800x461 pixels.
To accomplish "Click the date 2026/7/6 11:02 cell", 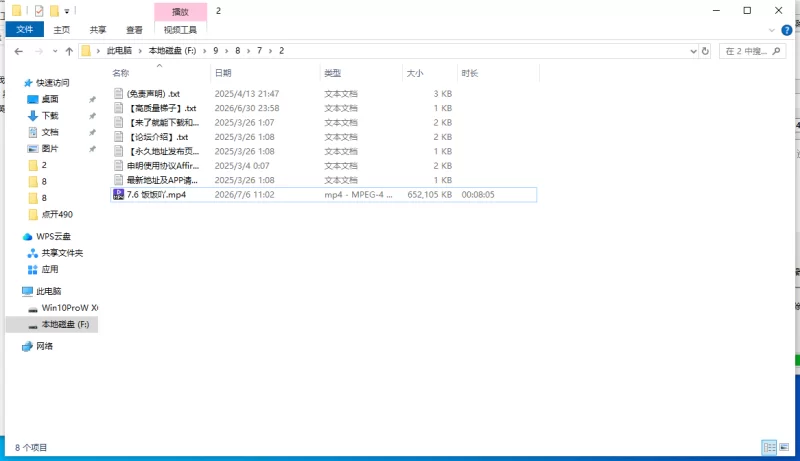I will pos(244,195).
